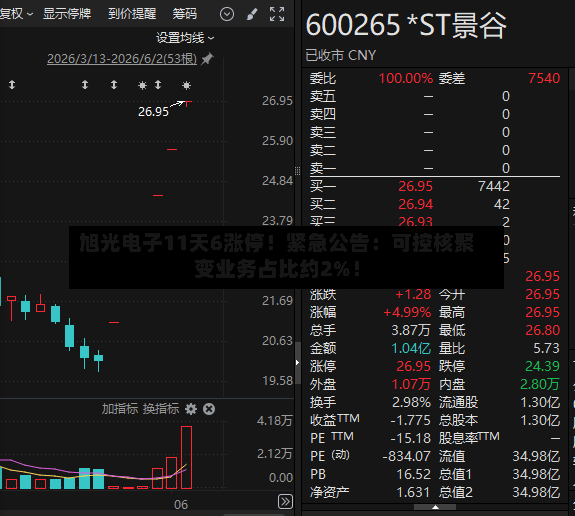
Task: Expand panel with bottom up-arrow handle
Action: coord(435,507)
